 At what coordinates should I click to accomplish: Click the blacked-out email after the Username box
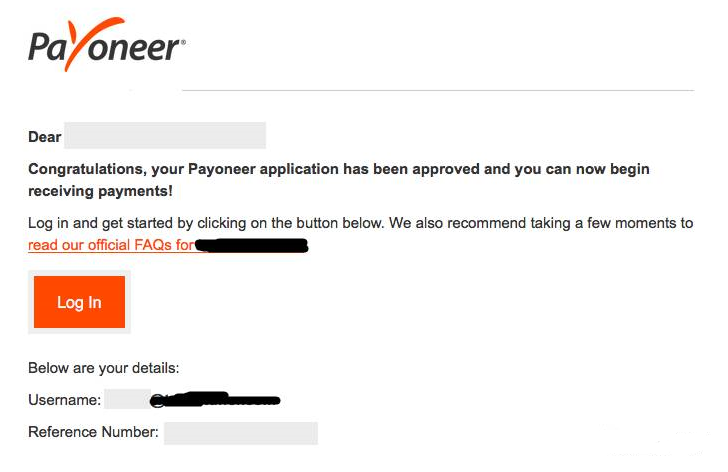coord(215,400)
